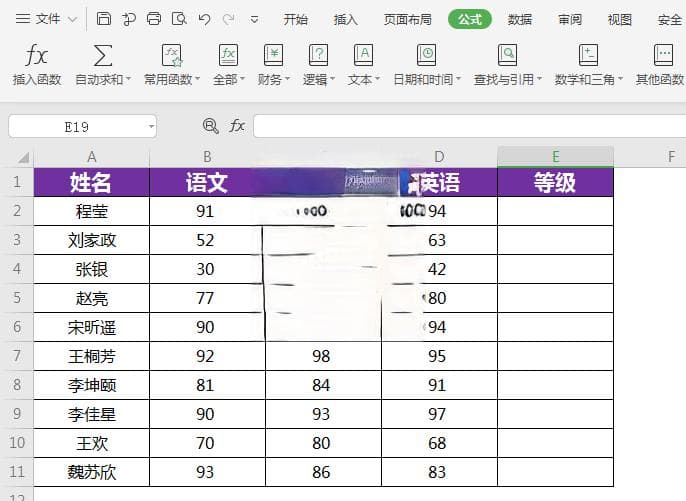Viewport: 686px width, 501px height.
Task: Open 逻辑 functions category
Action: (x=318, y=65)
